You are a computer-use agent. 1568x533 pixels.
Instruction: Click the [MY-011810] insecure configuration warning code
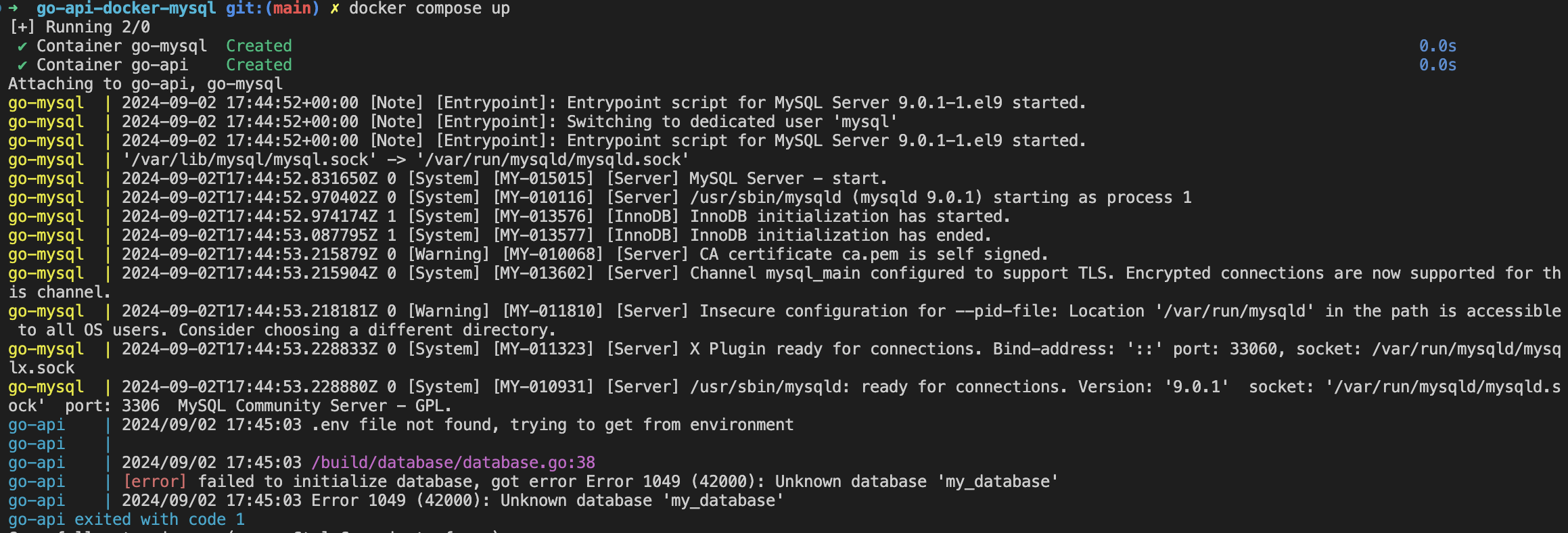553,311
